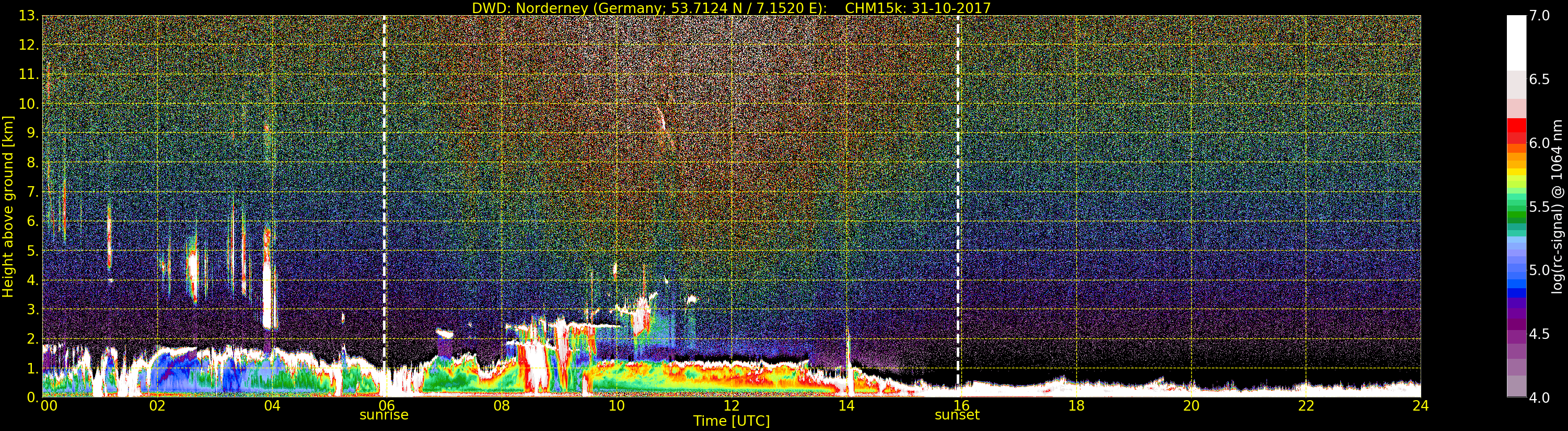1568x431 pixels.
Task: Click the '20' time axis tick label
Action: coord(1191,405)
